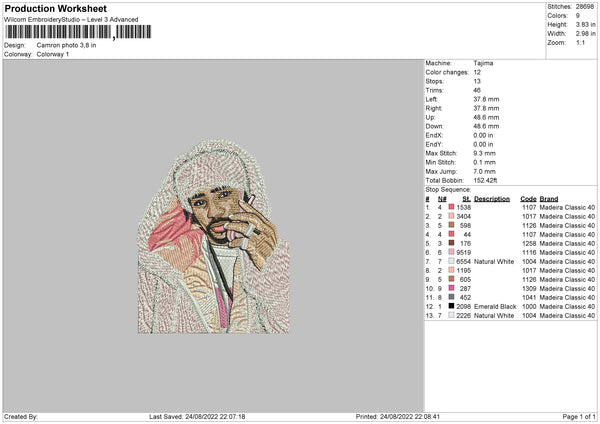This screenshot has width=600, height=424.
Task: Select the Min Stitch value '0.1 mm'
Action: click(484, 162)
